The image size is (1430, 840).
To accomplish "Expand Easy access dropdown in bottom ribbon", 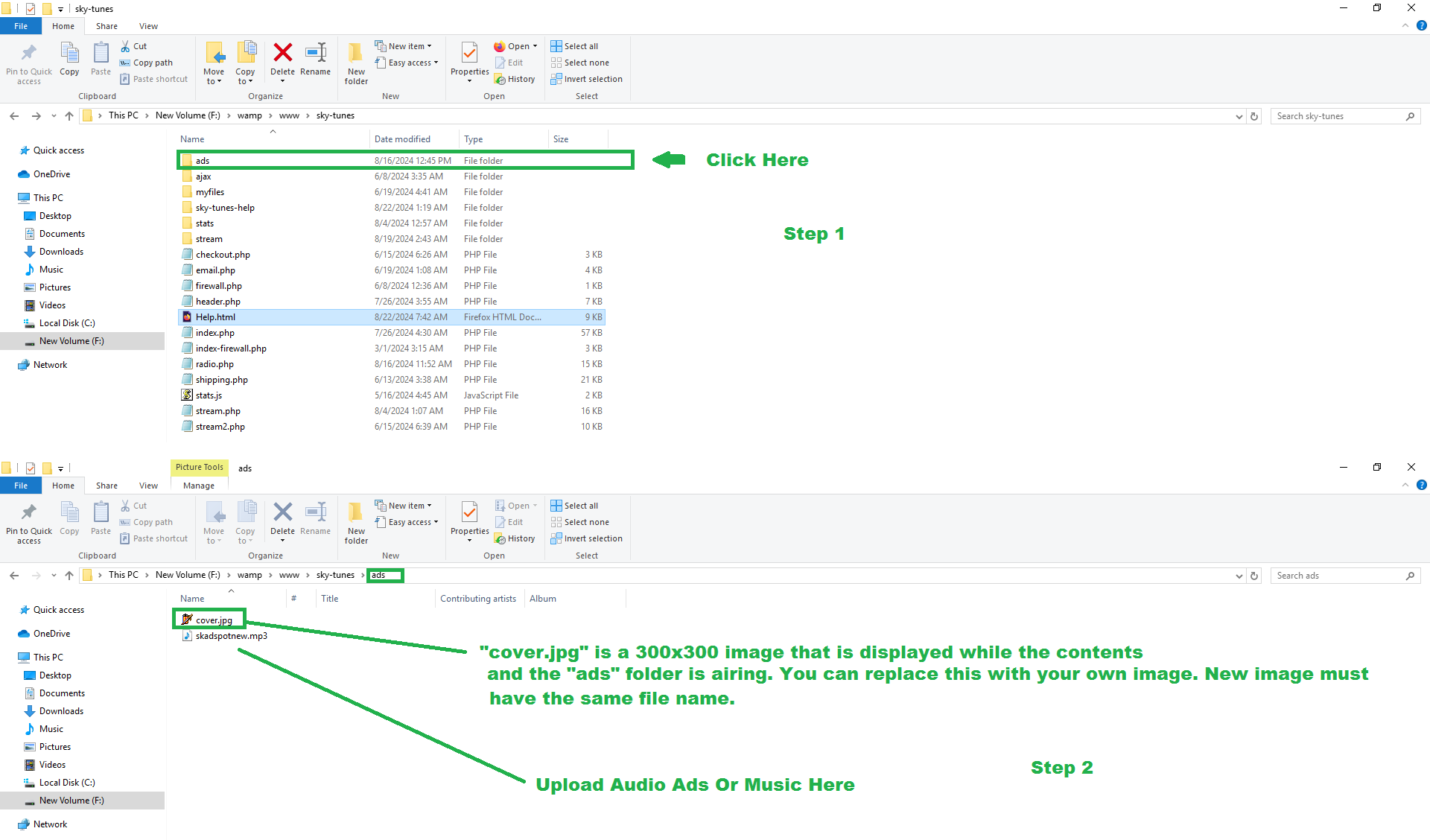I will [409, 522].
